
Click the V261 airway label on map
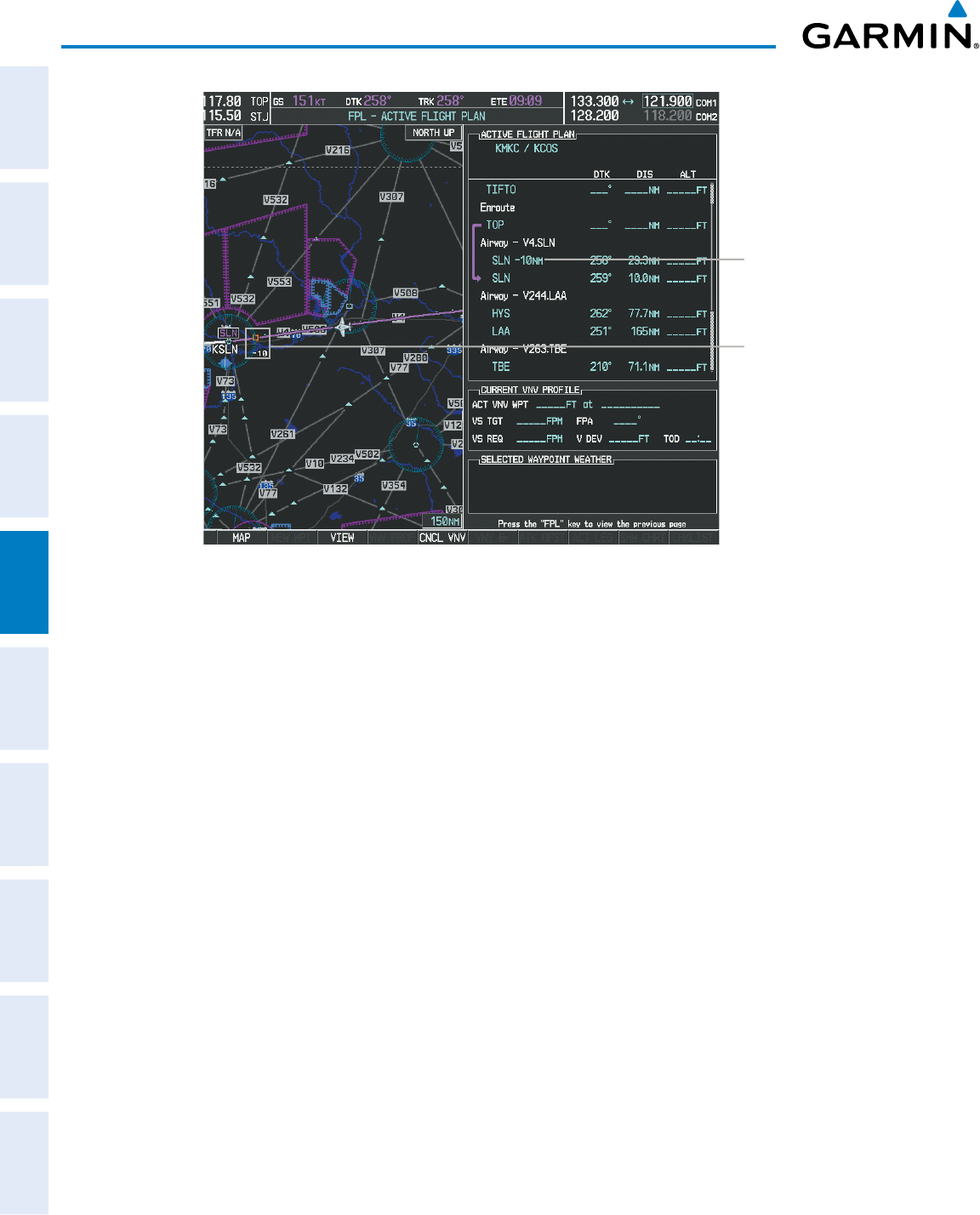tap(282, 434)
